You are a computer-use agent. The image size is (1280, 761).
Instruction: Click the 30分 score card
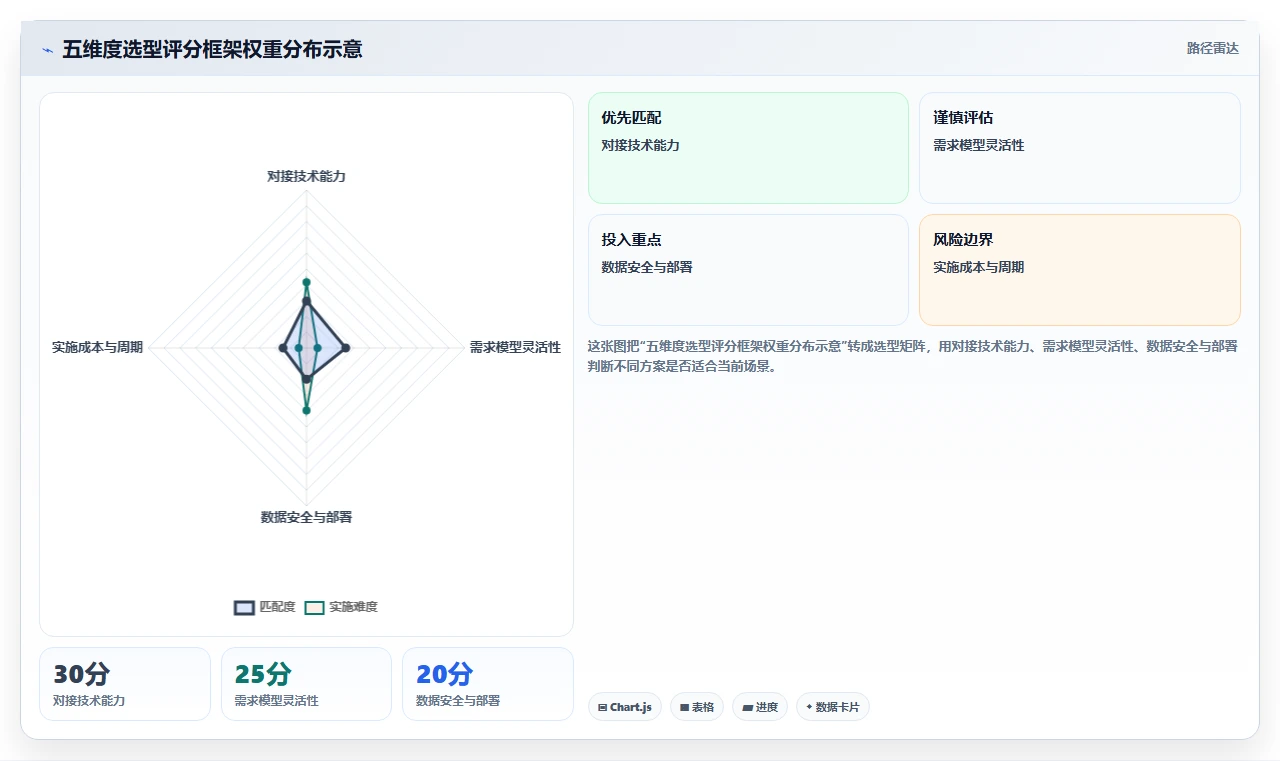[125, 684]
